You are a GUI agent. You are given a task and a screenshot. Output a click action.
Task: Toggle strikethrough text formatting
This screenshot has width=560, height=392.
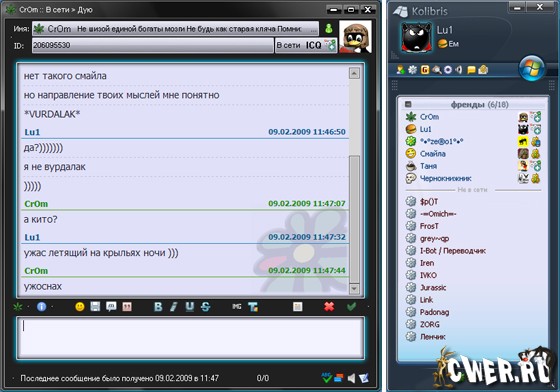point(206,307)
